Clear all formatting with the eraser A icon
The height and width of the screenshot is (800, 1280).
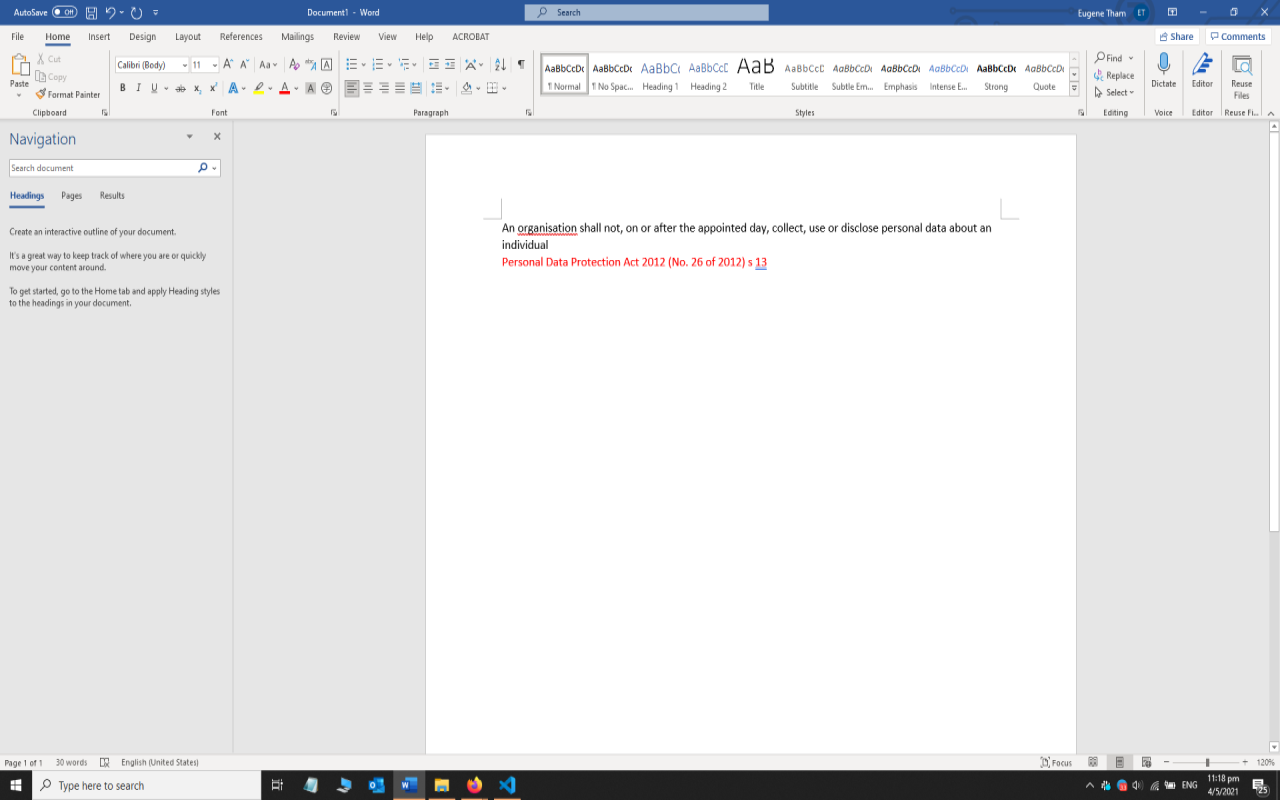(294, 64)
